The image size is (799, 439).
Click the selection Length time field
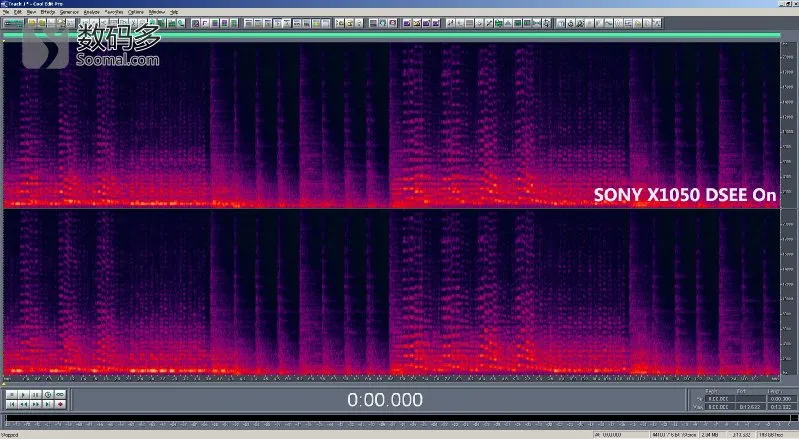[781, 399]
